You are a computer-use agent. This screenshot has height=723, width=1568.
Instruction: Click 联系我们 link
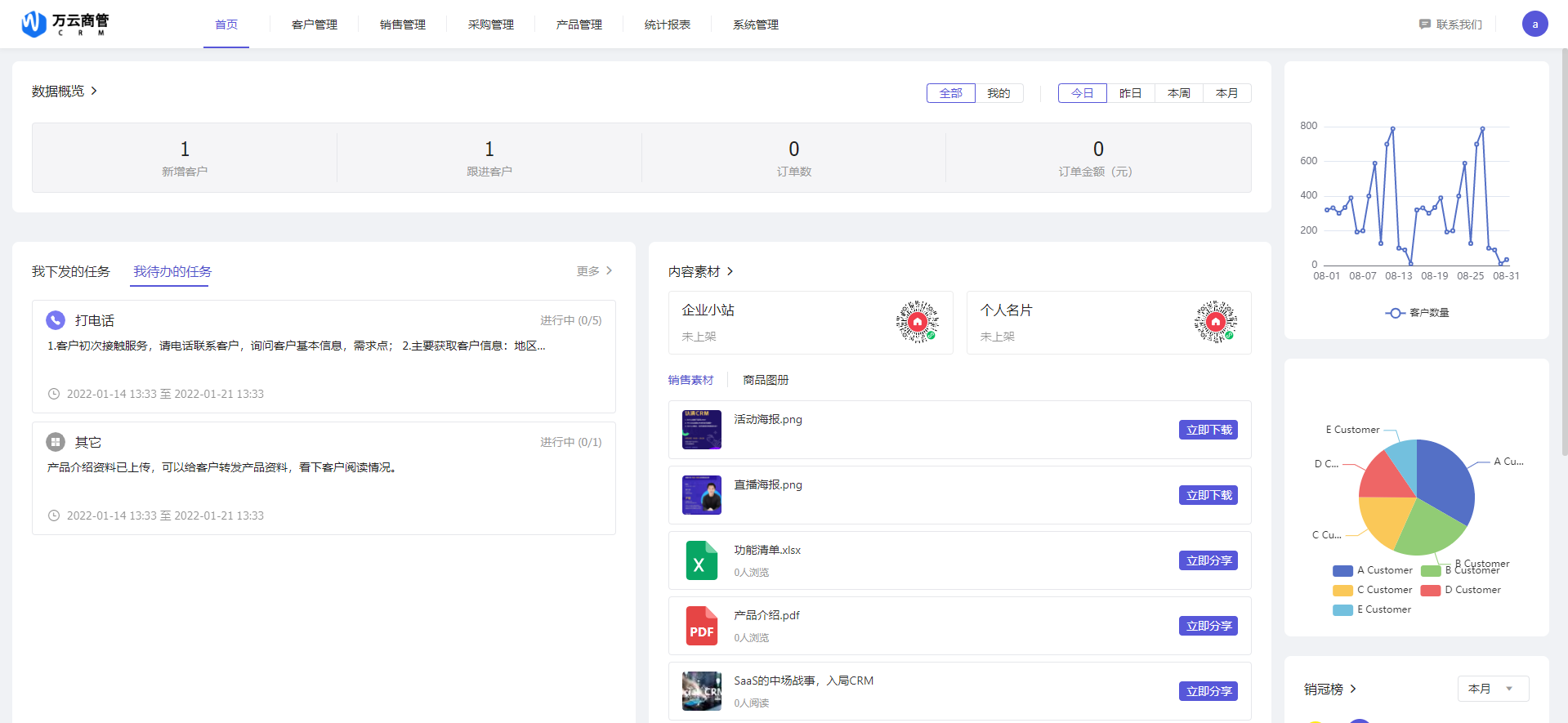click(1459, 25)
